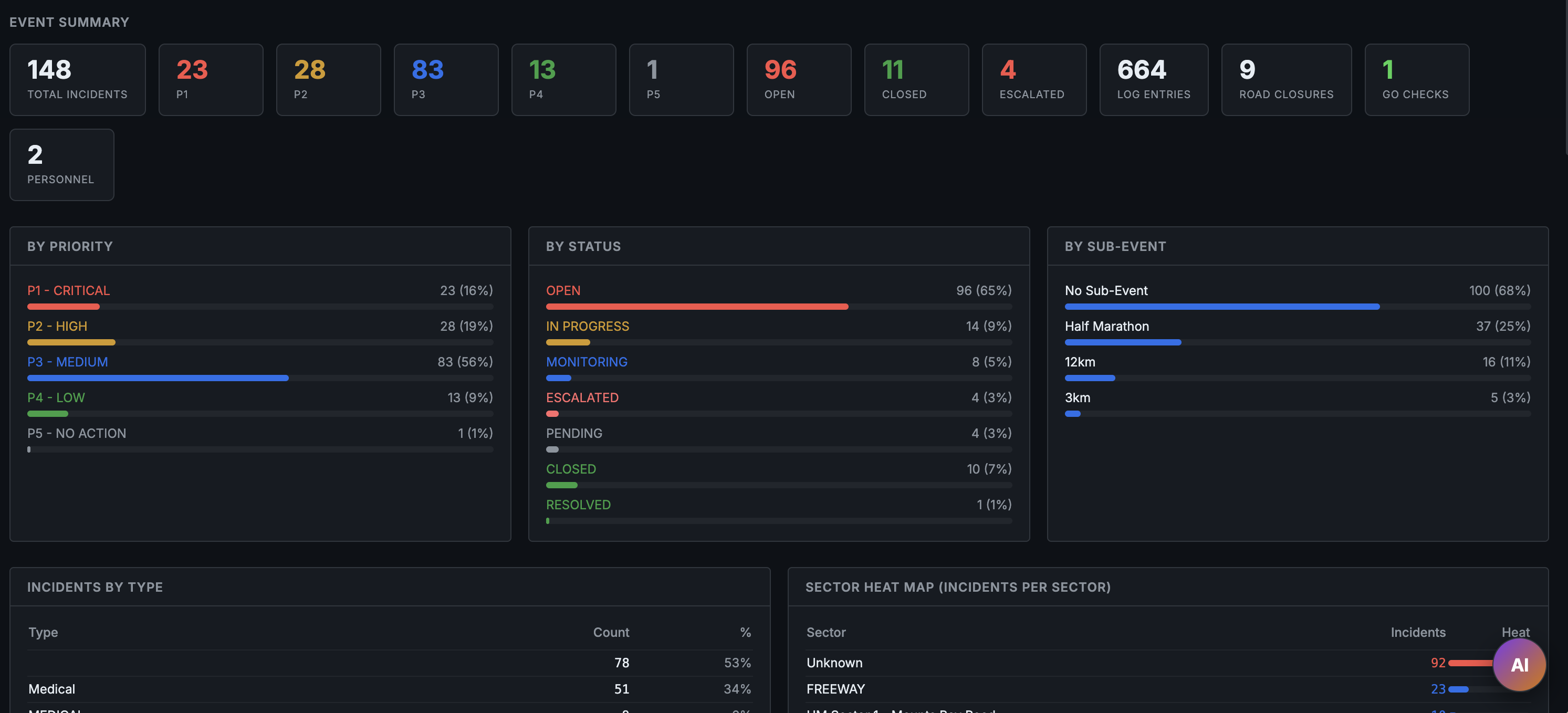Click the No Sub-Event row label
Viewport: 1568px width, 713px height.
coord(1106,290)
